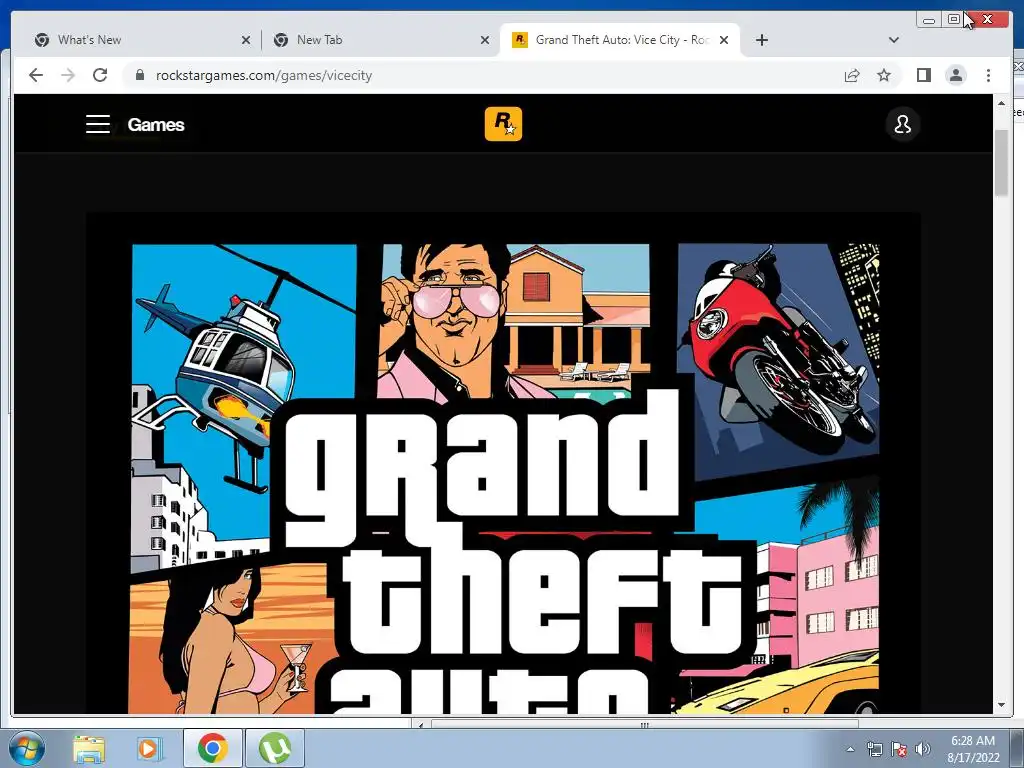This screenshot has width=1024, height=768.
Task: Click the vertical scrollbar thumb
Action: [x=1001, y=162]
